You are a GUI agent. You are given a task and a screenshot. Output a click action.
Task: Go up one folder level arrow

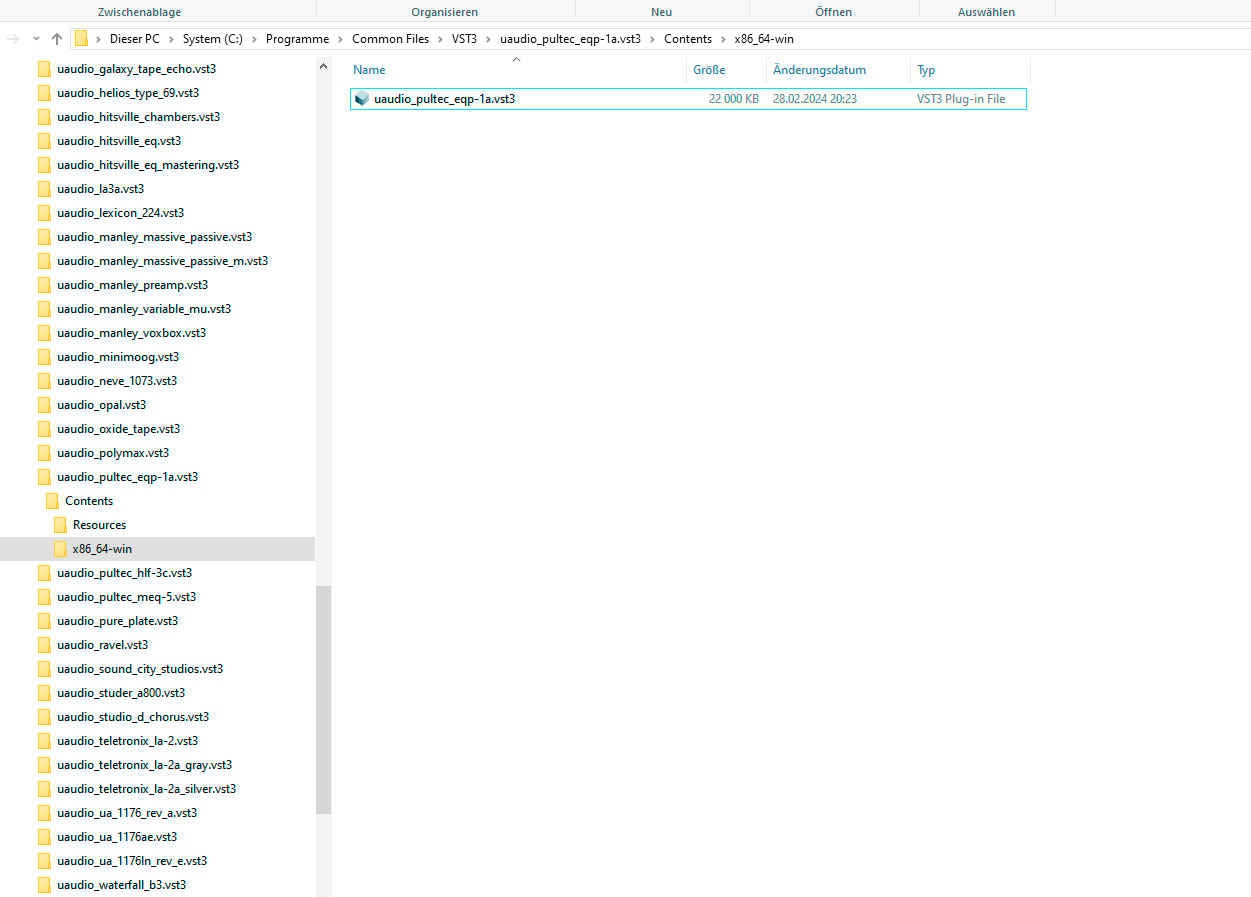[57, 39]
